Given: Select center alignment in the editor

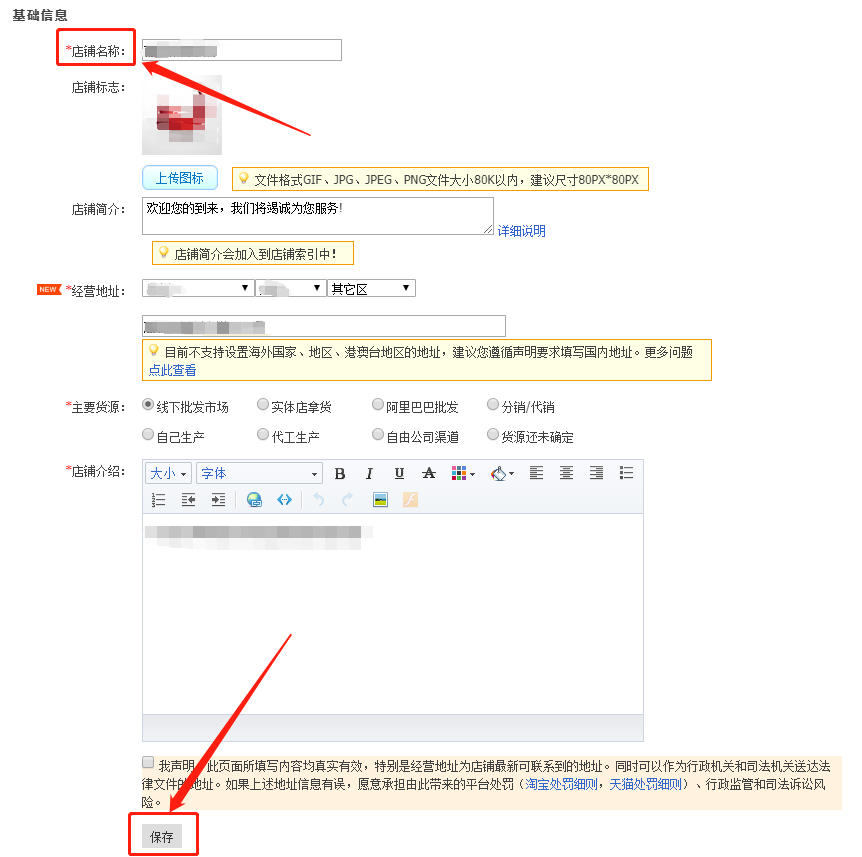Looking at the screenshot, I should [565, 474].
